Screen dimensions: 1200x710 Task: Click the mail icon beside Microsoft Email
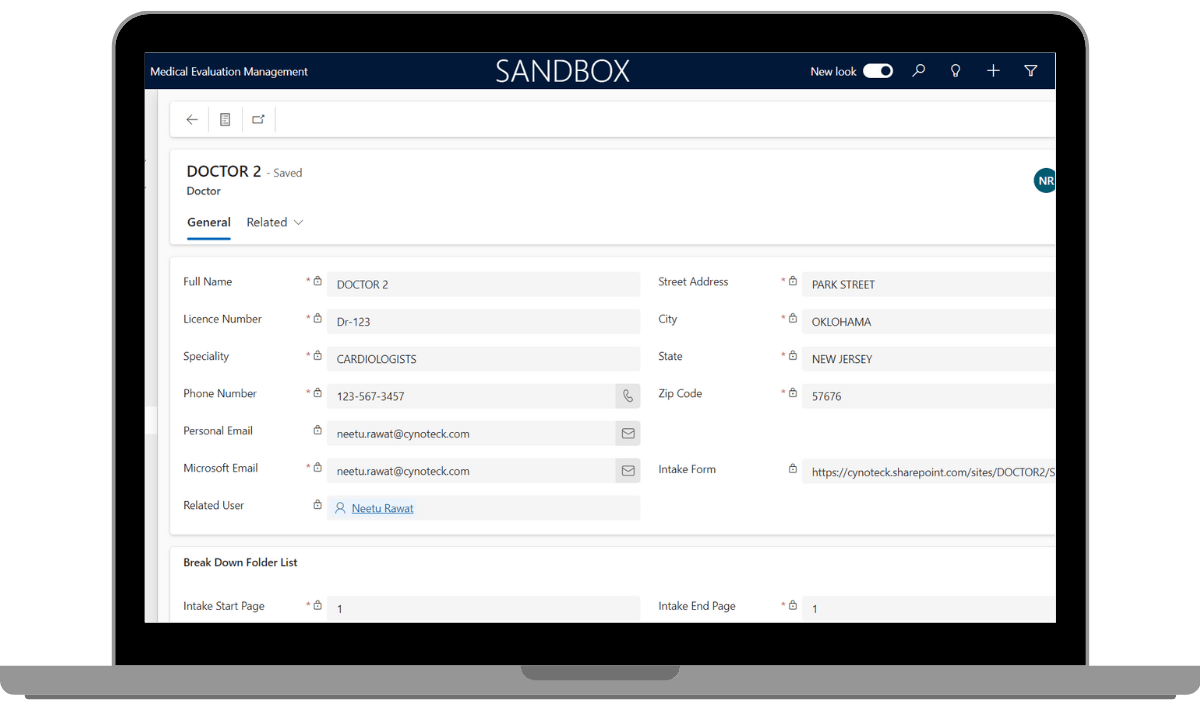(628, 471)
